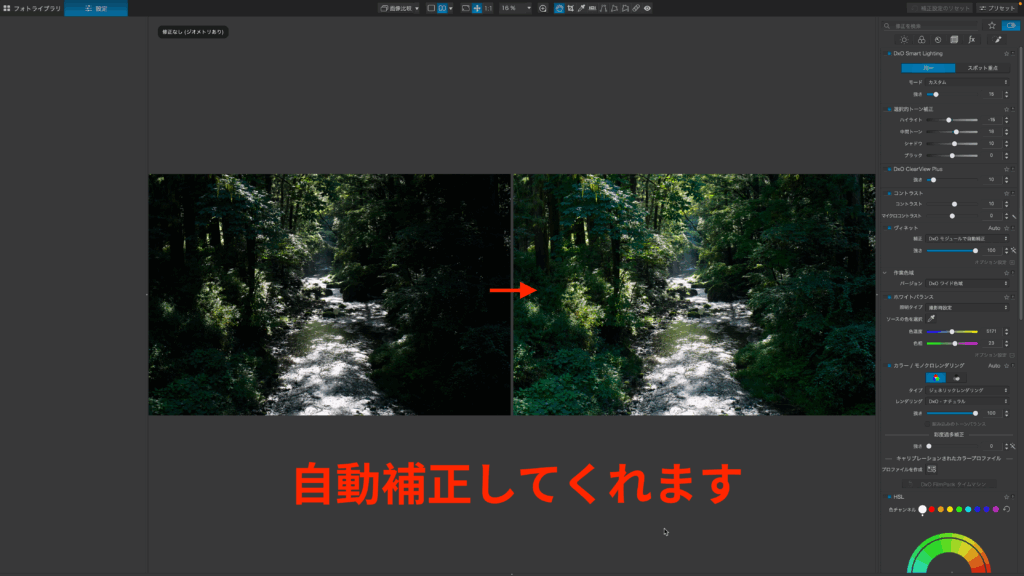Image resolution: width=1024 pixels, height=576 pixels.
Task: Open the 画像比較 compare dropdown
Action: 399,8
